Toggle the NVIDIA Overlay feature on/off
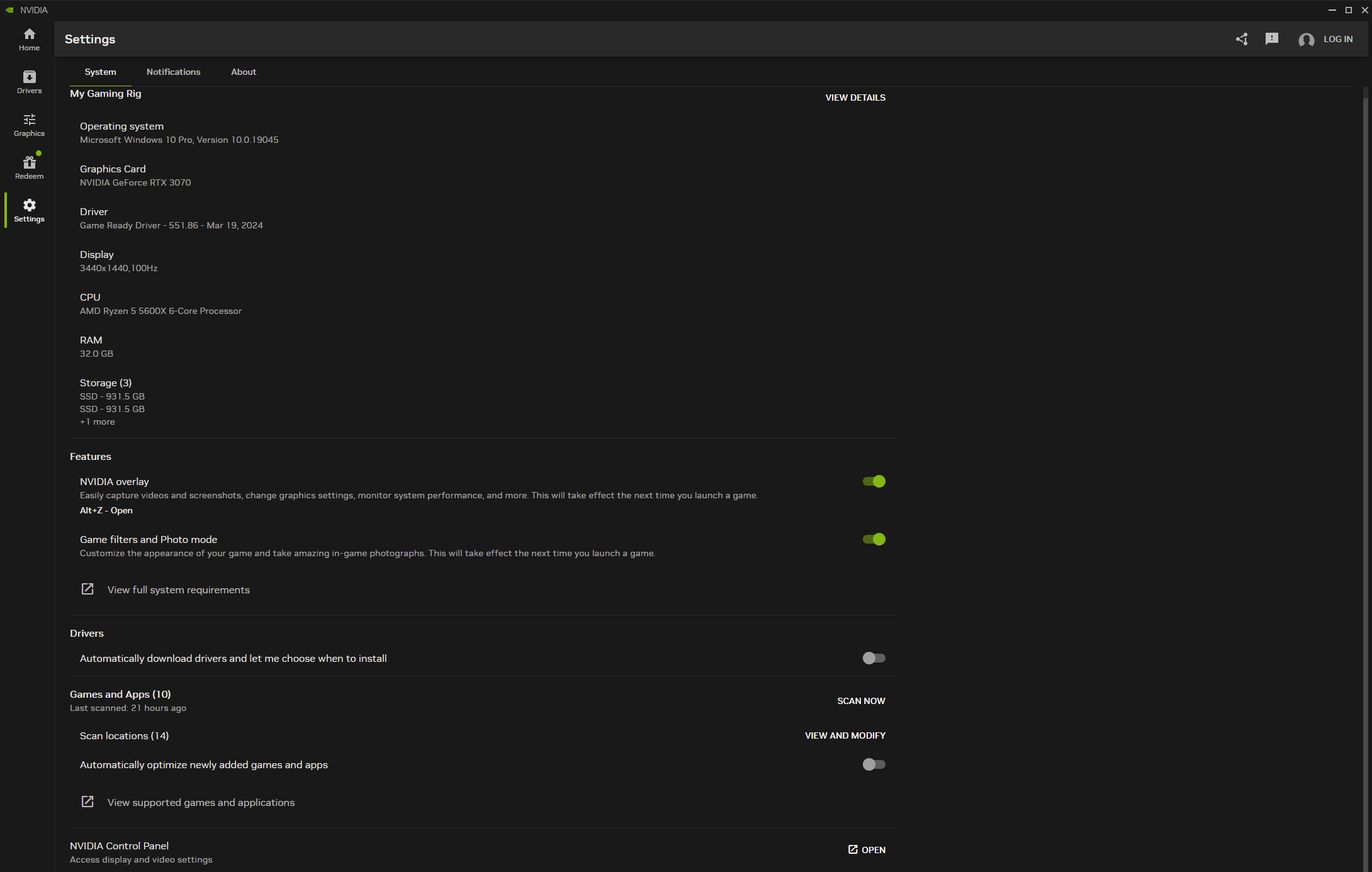This screenshot has height=872, width=1372. pos(873,481)
